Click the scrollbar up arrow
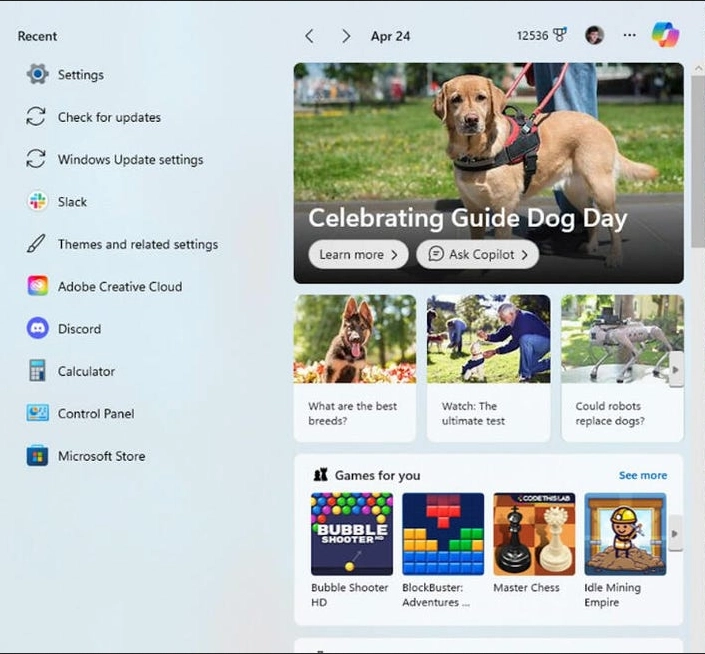 [x=698, y=69]
